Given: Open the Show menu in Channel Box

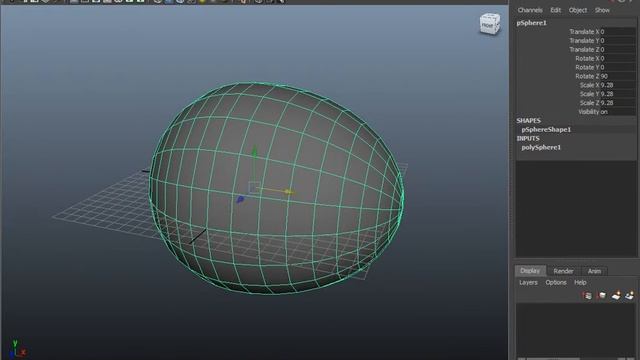Looking at the screenshot, I should point(602,10).
